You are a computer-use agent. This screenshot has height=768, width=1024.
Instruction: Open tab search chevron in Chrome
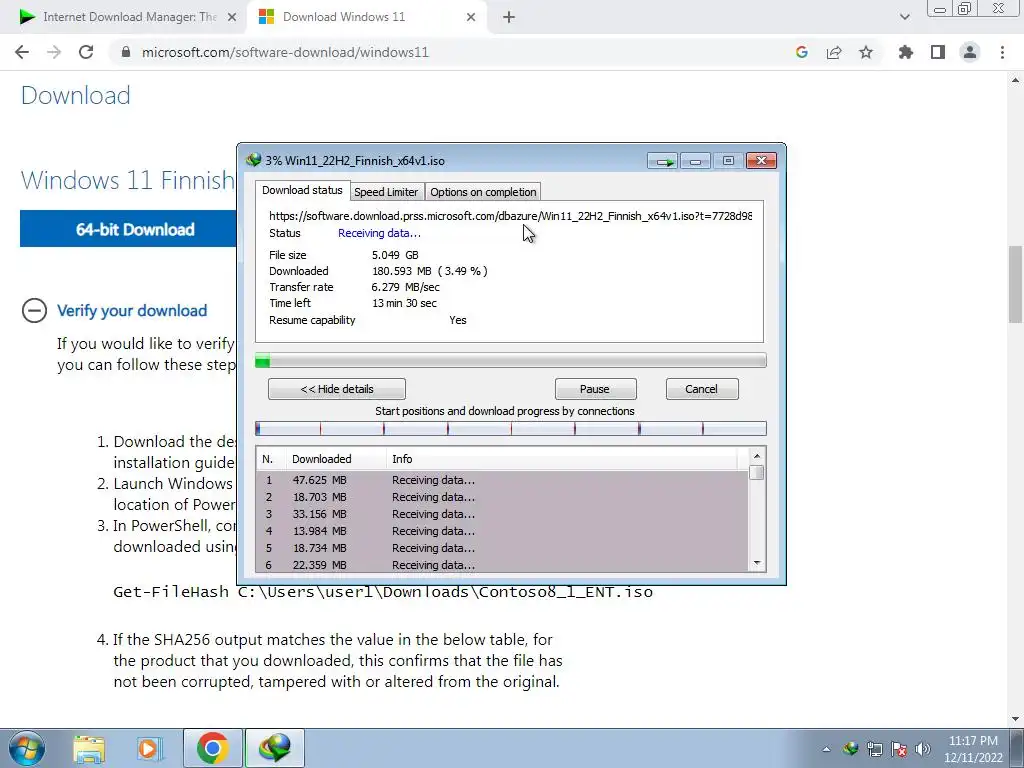coord(904,17)
